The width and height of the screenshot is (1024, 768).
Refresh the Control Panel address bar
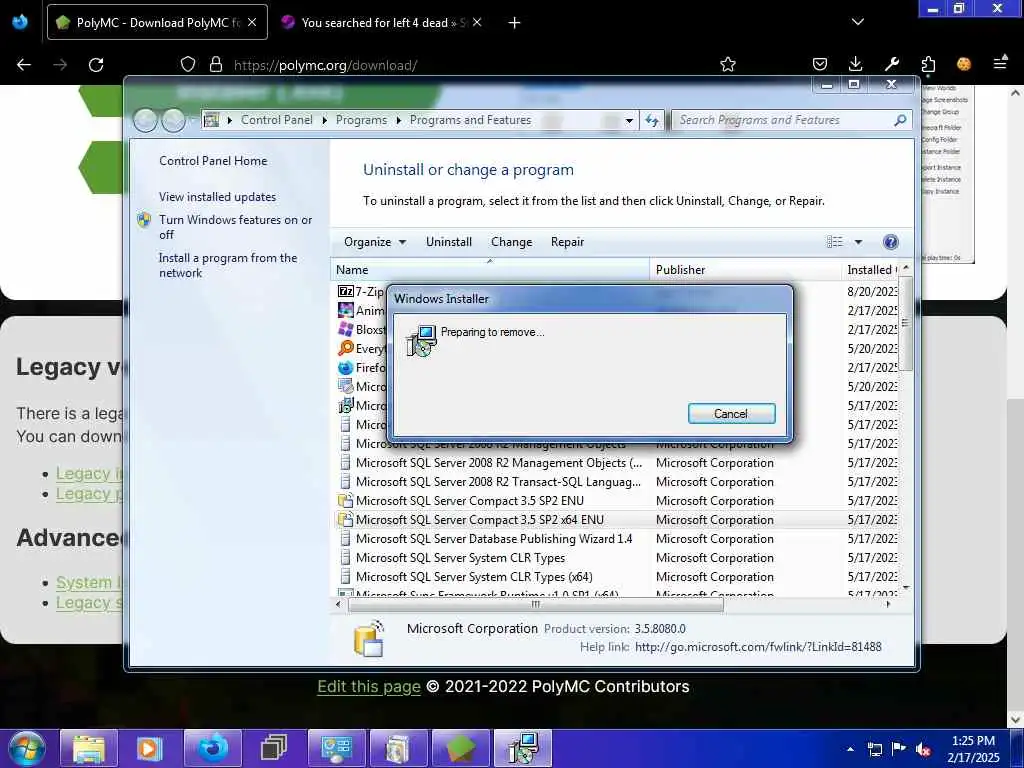pyautogui.click(x=652, y=120)
